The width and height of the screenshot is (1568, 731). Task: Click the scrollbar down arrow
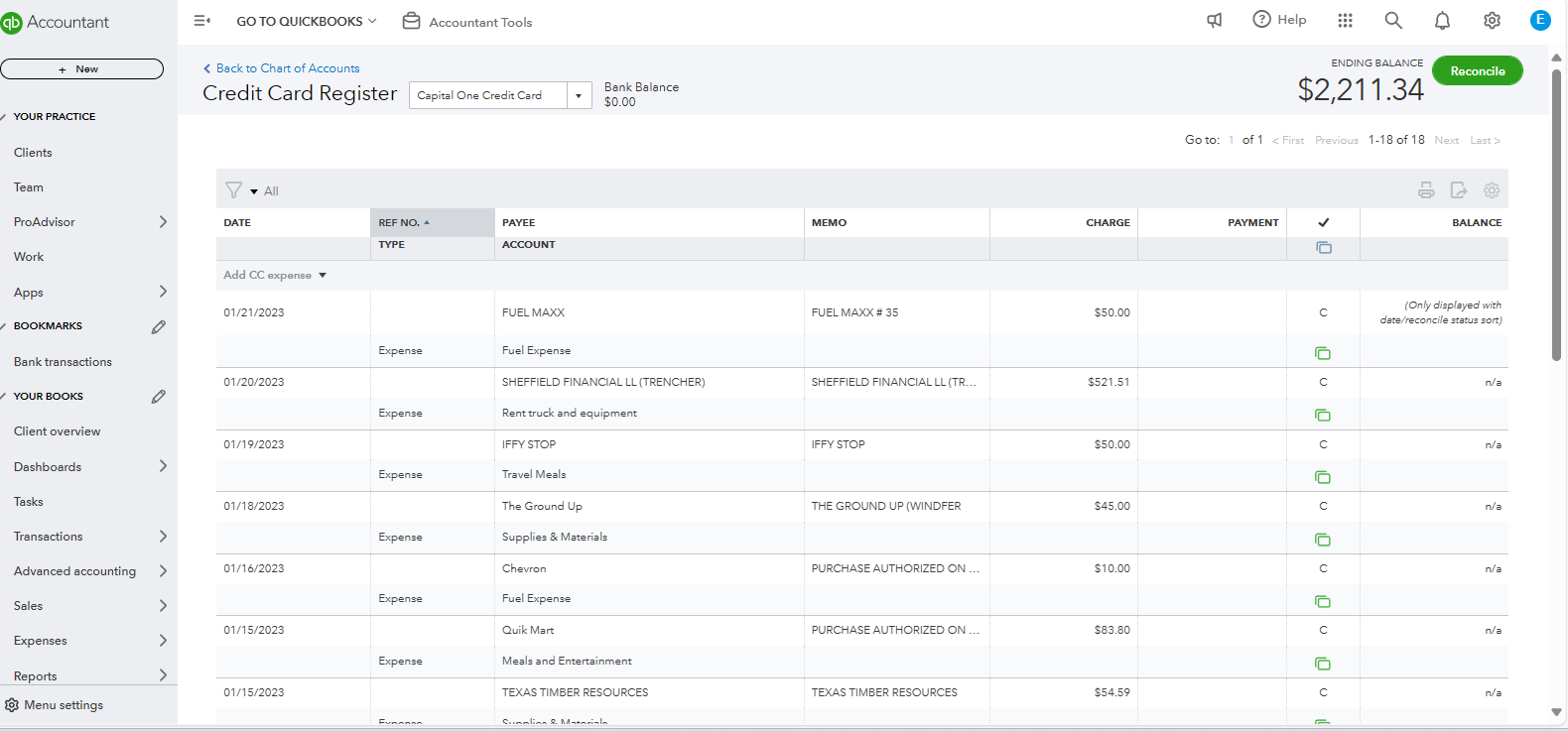pos(1556,712)
